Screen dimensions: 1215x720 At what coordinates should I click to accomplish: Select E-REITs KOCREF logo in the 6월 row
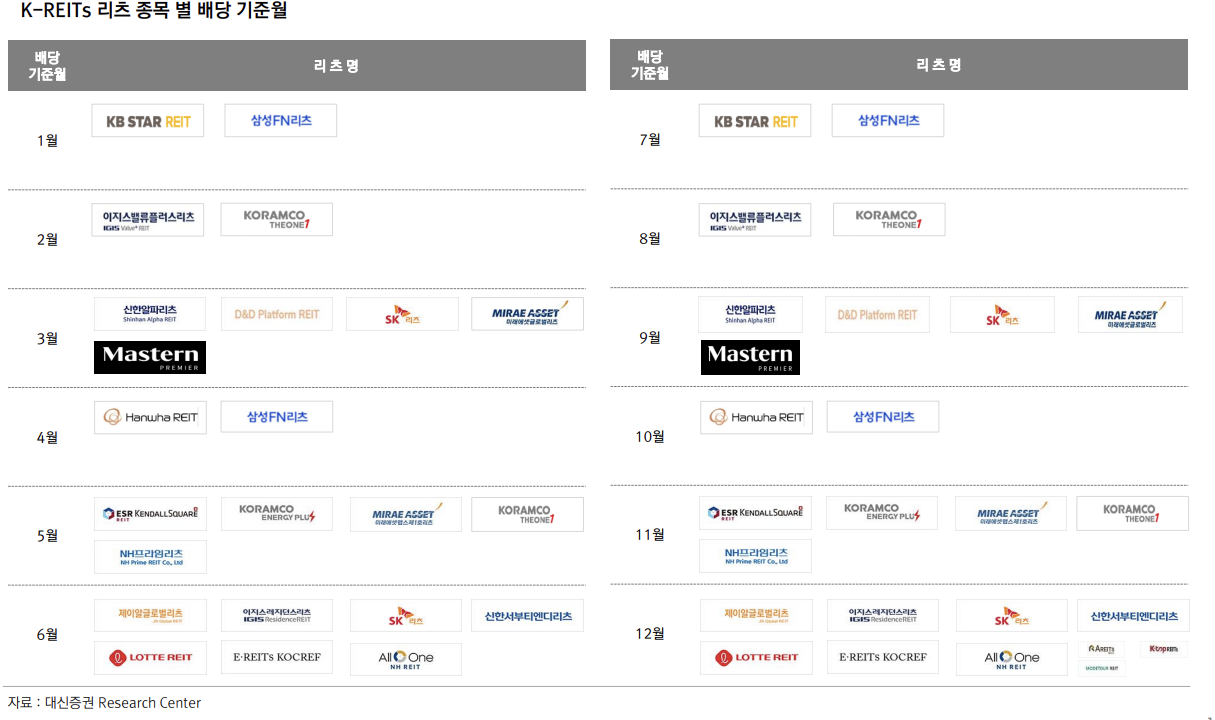277,658
